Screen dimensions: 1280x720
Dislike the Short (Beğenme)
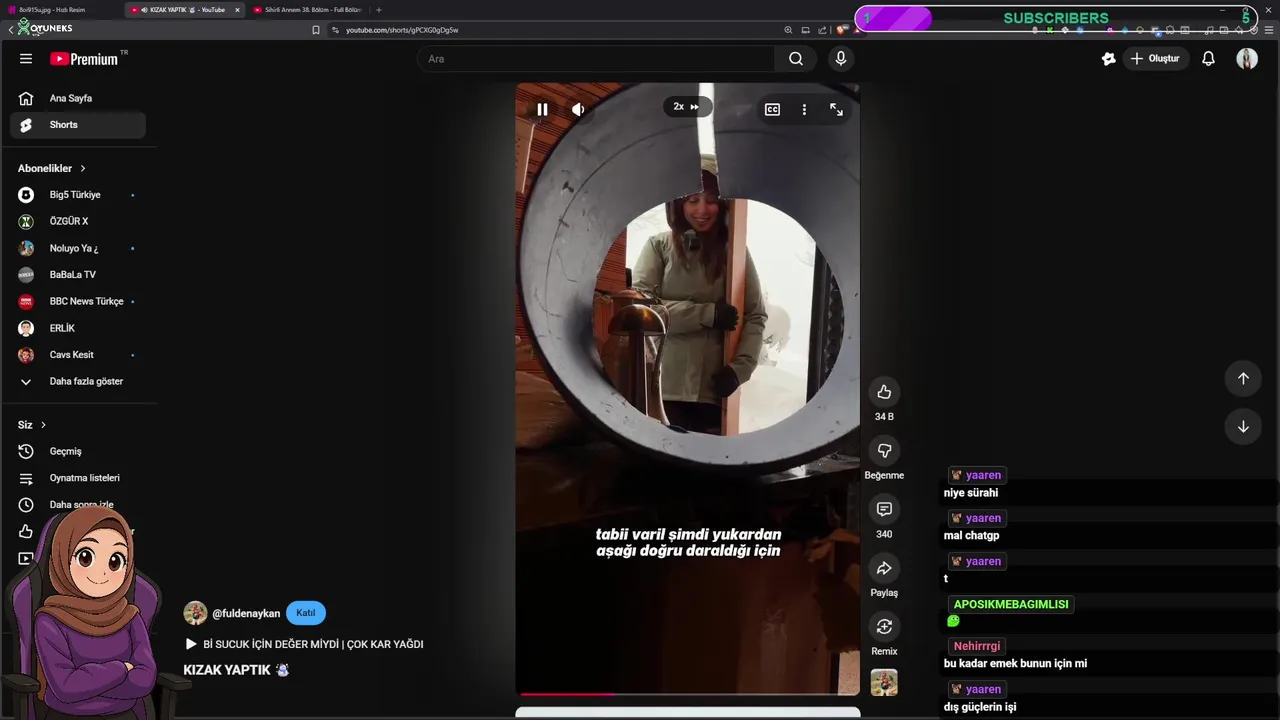pos(884,451)
